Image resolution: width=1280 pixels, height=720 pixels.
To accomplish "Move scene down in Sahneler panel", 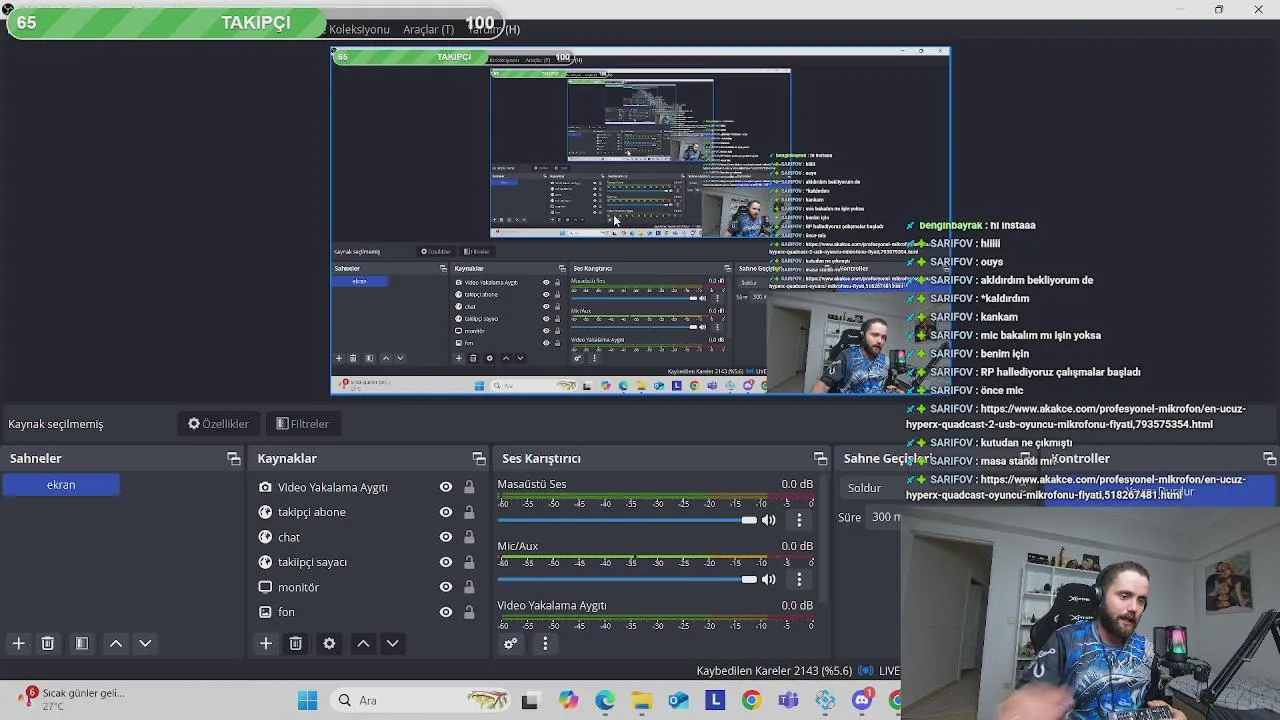I will click(145, 644).
